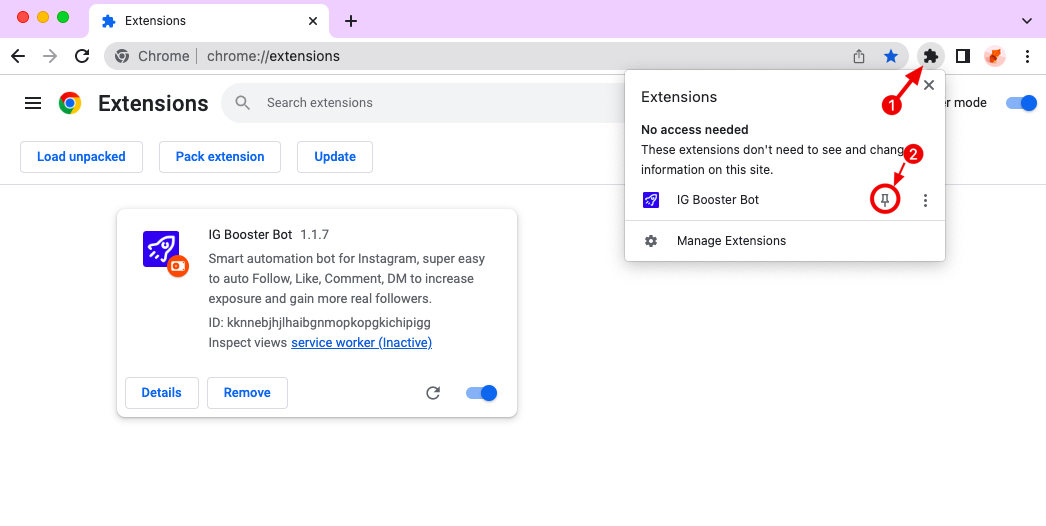Click the IG Booster Bot rocket card icon
The width and height of the screenshot is (1046, 526).
click(161, 249)
